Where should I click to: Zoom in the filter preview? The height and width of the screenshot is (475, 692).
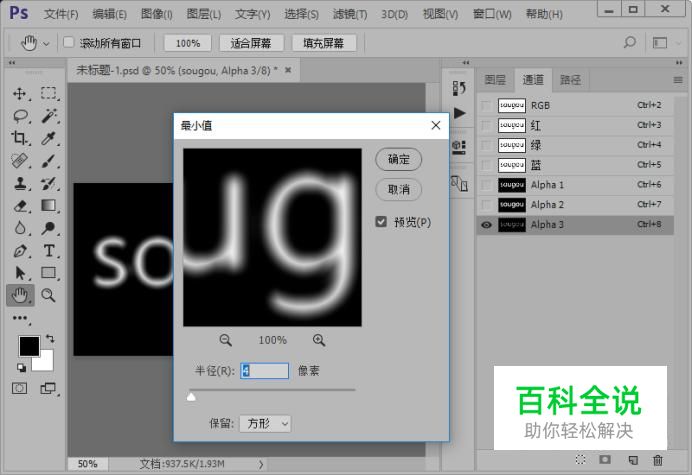319,340
